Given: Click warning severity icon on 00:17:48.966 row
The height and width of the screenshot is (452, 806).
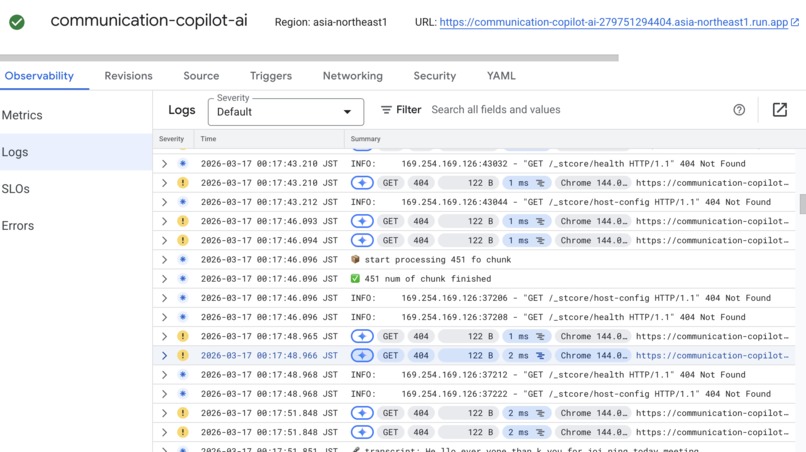Looking at the screenshot, I should tap(182, 355).
